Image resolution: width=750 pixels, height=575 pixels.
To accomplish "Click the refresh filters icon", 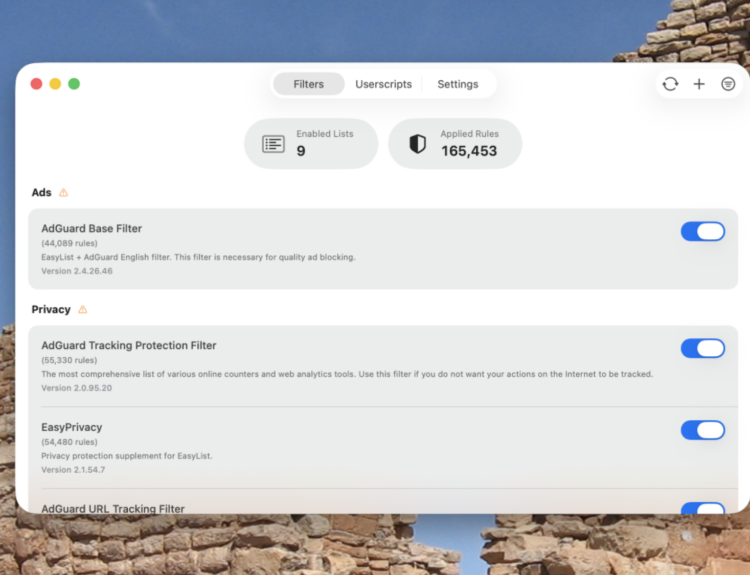I will click(670, 84).
